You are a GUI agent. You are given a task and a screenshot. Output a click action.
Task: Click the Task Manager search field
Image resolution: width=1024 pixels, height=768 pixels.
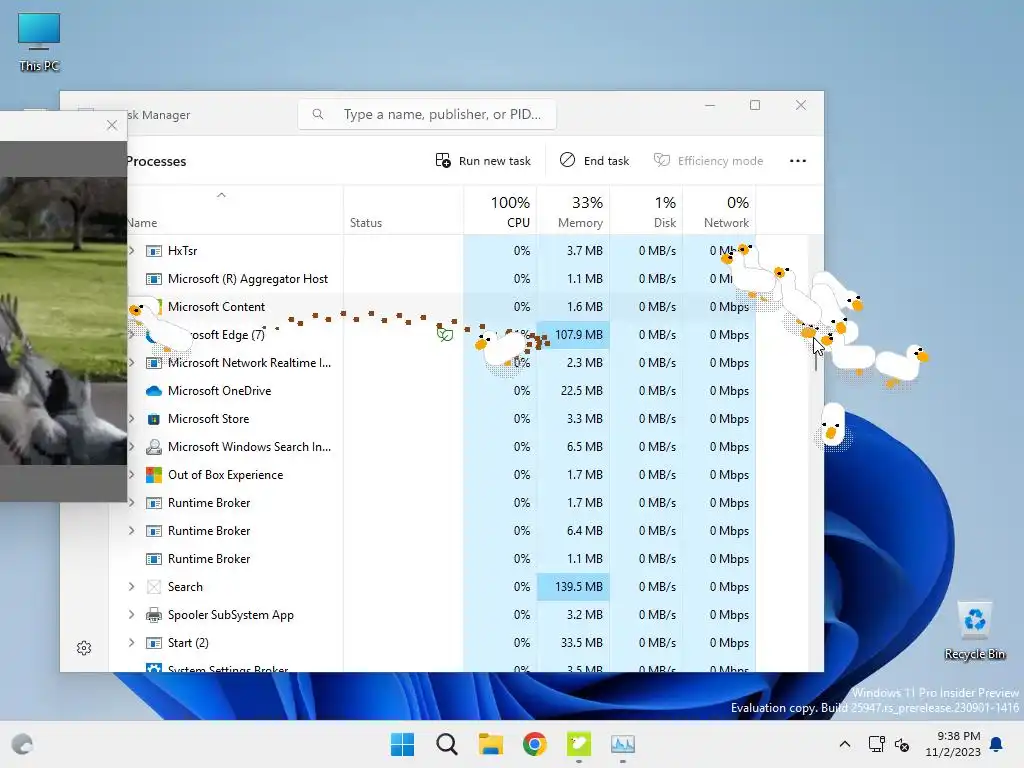427,114
